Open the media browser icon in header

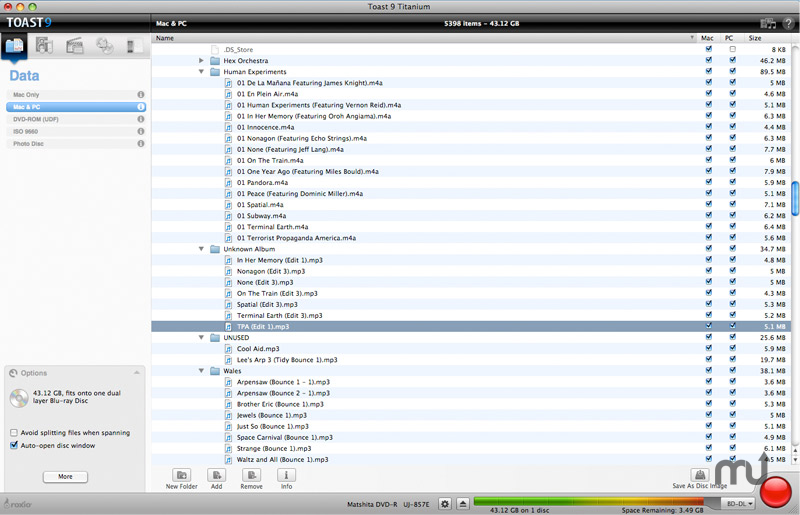coord(767,23)
